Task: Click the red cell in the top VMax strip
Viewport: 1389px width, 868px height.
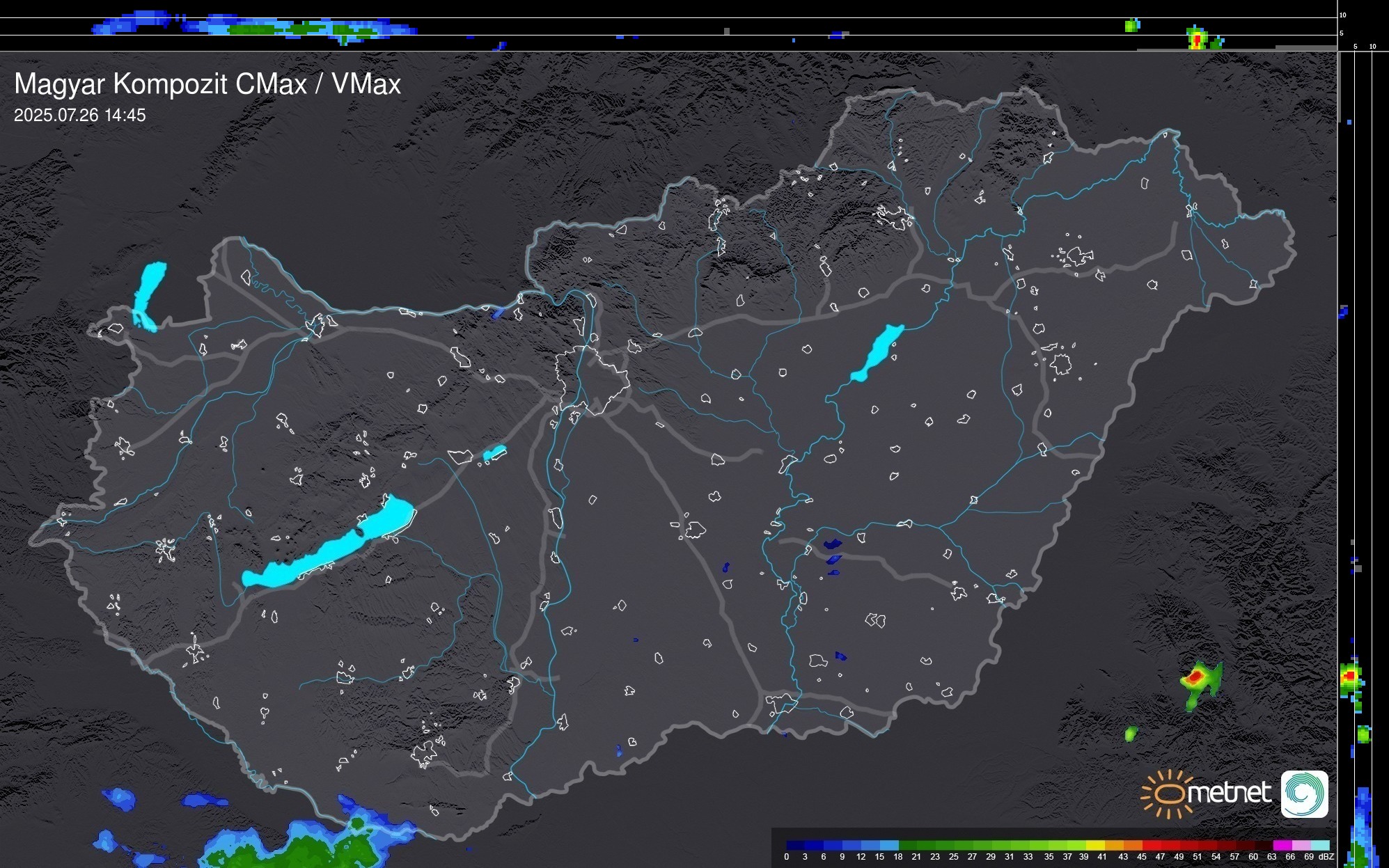Action: click(1196, 40)
